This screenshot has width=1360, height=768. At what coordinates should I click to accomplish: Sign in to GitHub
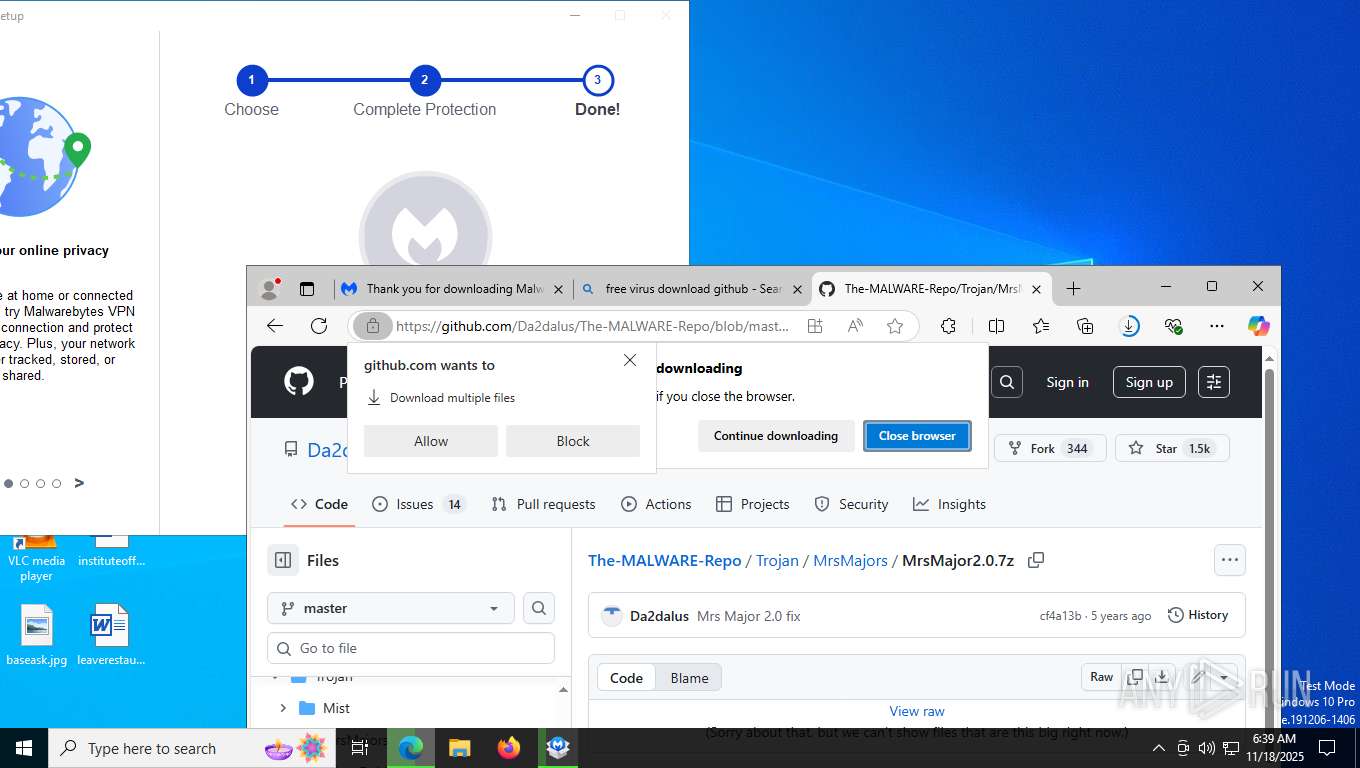click(1067, 382)
